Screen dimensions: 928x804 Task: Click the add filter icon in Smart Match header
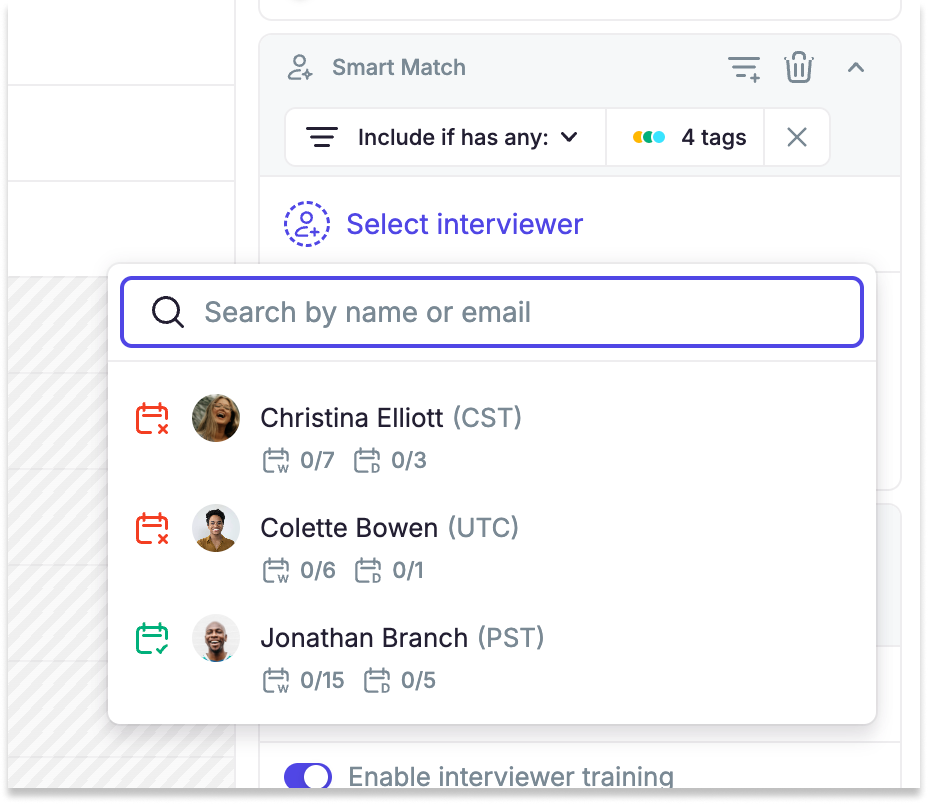[744, 69]
